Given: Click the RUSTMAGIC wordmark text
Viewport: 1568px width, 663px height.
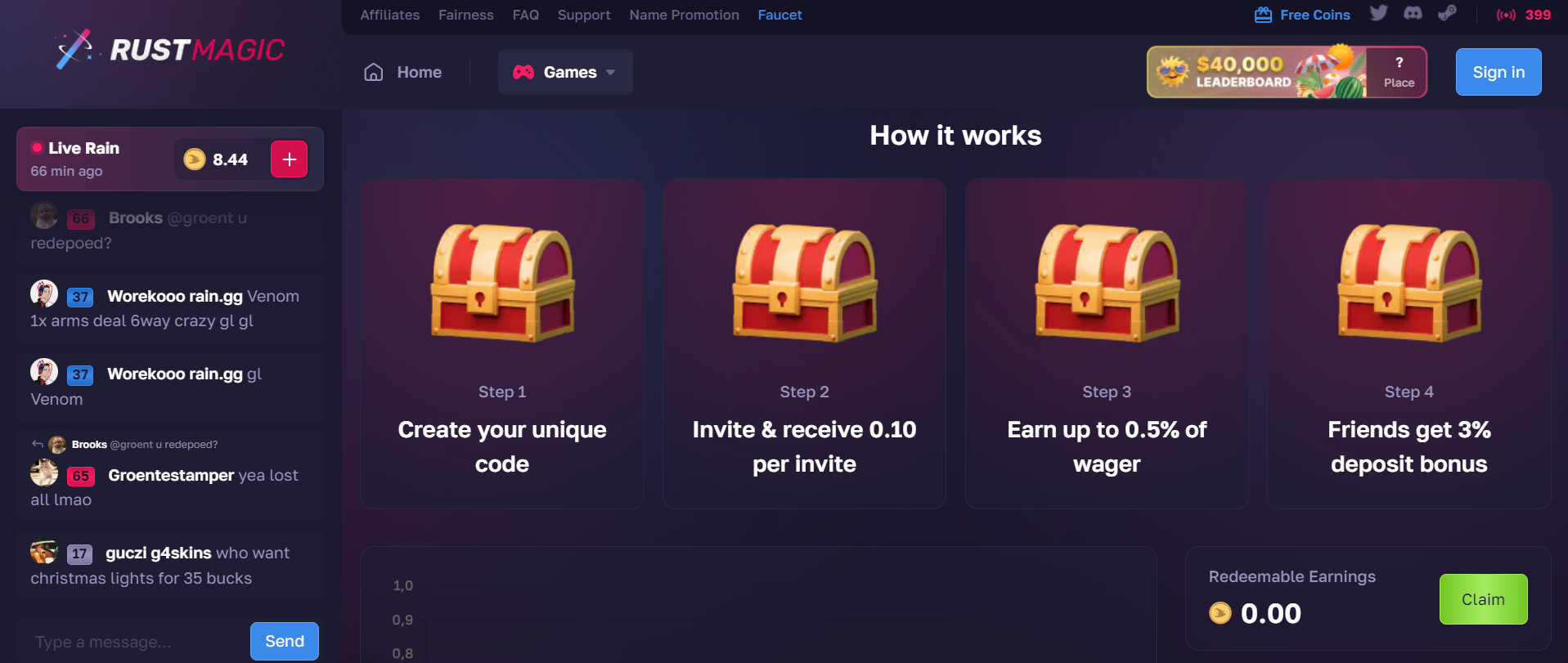Looking at the screenshot, I should (197, 50).
